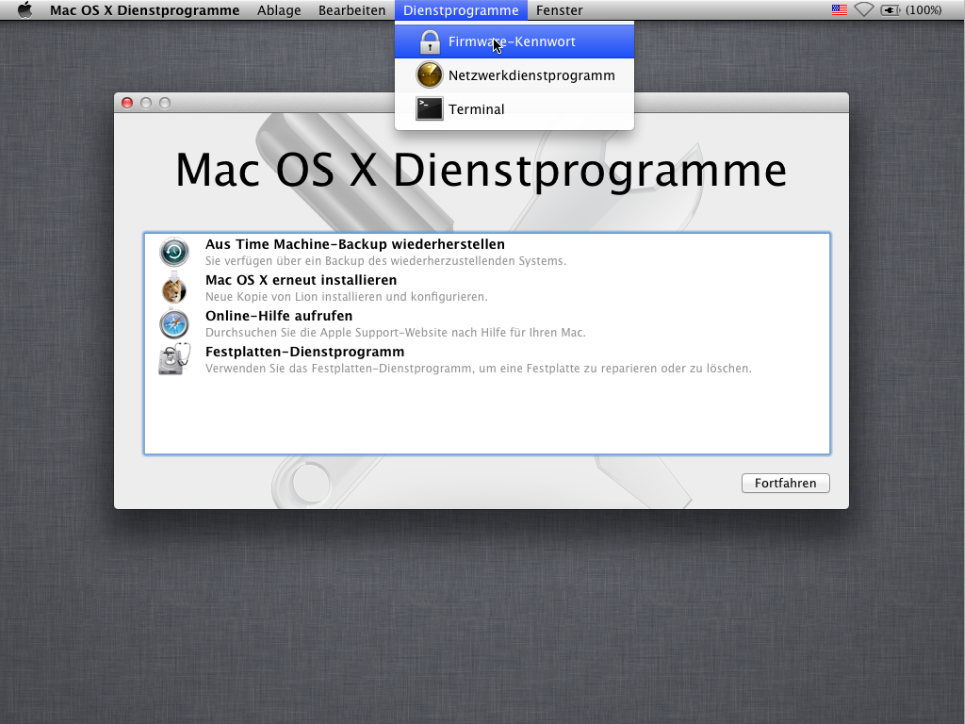Choose Netzwerkdienstprogramm from the menu
Image resolution: width=965 pixels, height=724 pixels.
[515, 75]
